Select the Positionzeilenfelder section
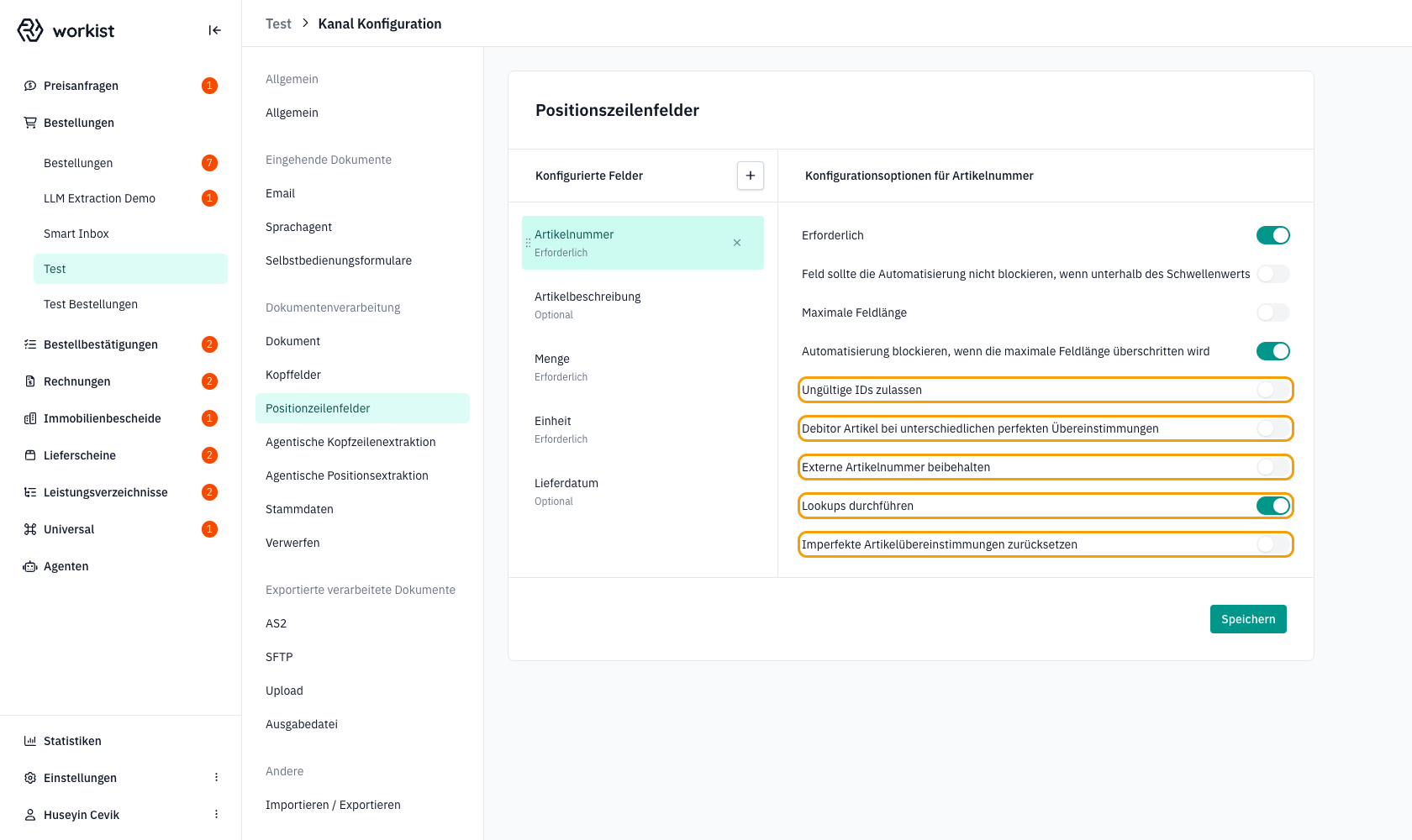This screenshot has width=1412, height=840. coord(362,408)
